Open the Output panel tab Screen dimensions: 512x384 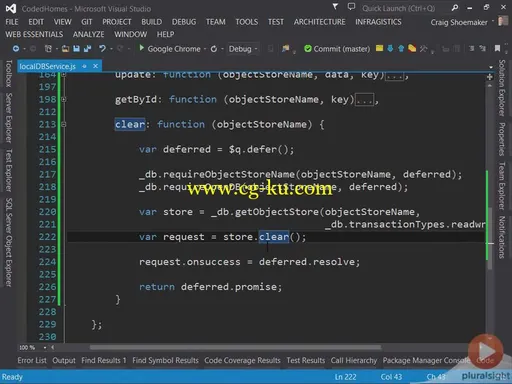coord(64,360)
